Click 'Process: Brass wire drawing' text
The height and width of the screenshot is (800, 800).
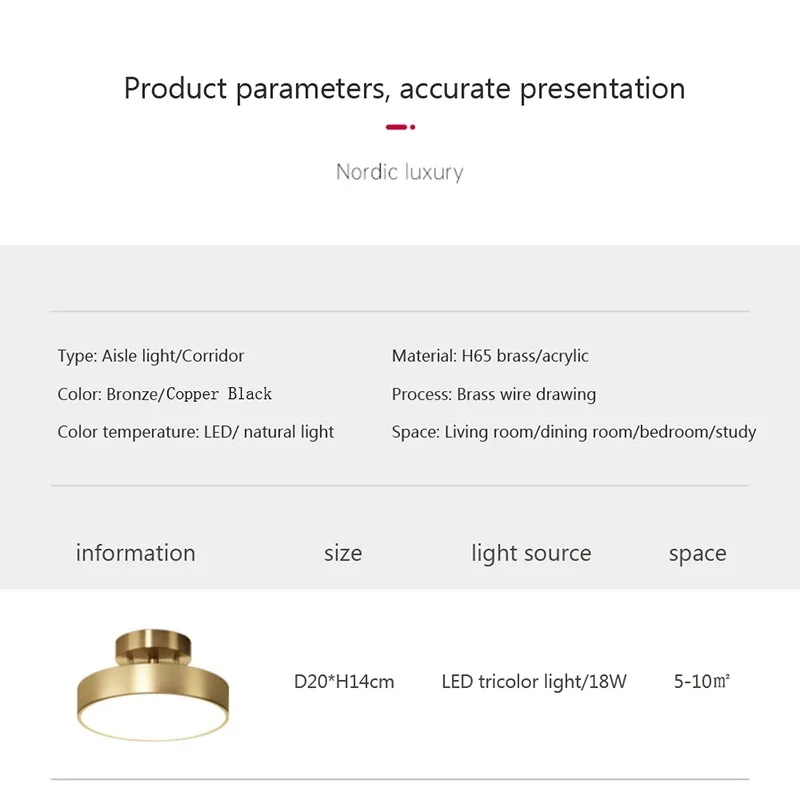click(493, 394)
